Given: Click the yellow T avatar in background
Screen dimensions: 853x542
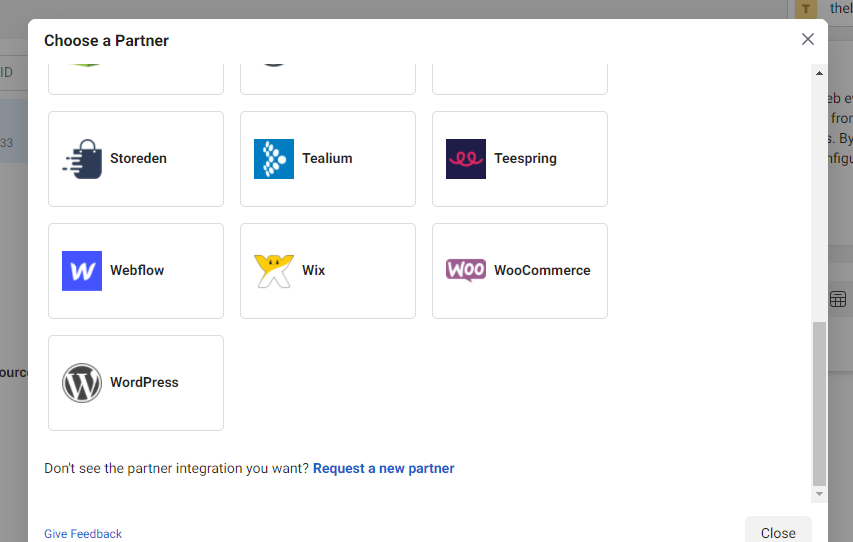Looking at the screenshot, I should click(x=806, y=9).
